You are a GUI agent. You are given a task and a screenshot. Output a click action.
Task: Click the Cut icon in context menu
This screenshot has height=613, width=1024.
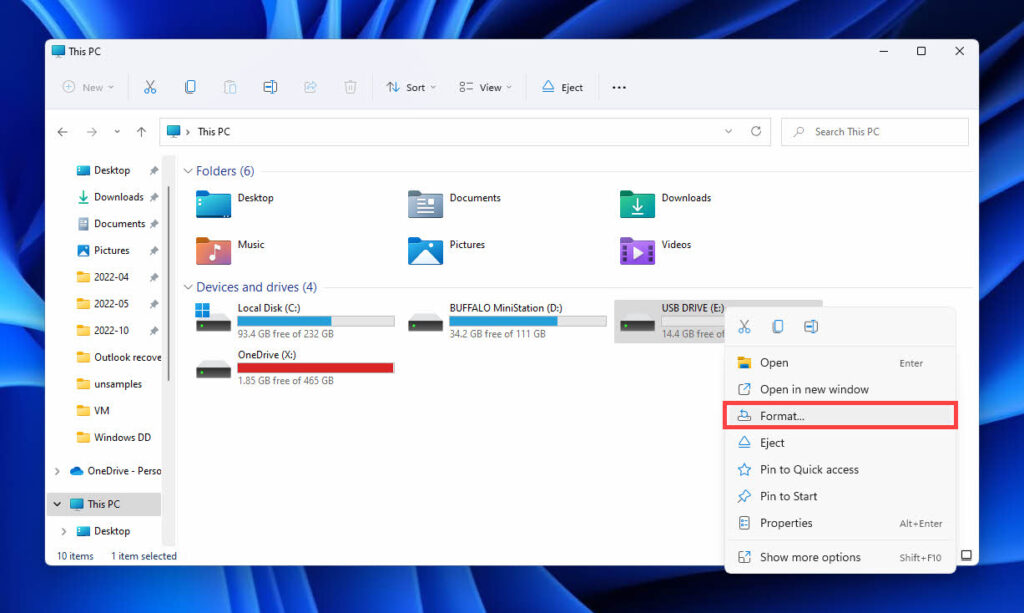(x=744, y=327)
